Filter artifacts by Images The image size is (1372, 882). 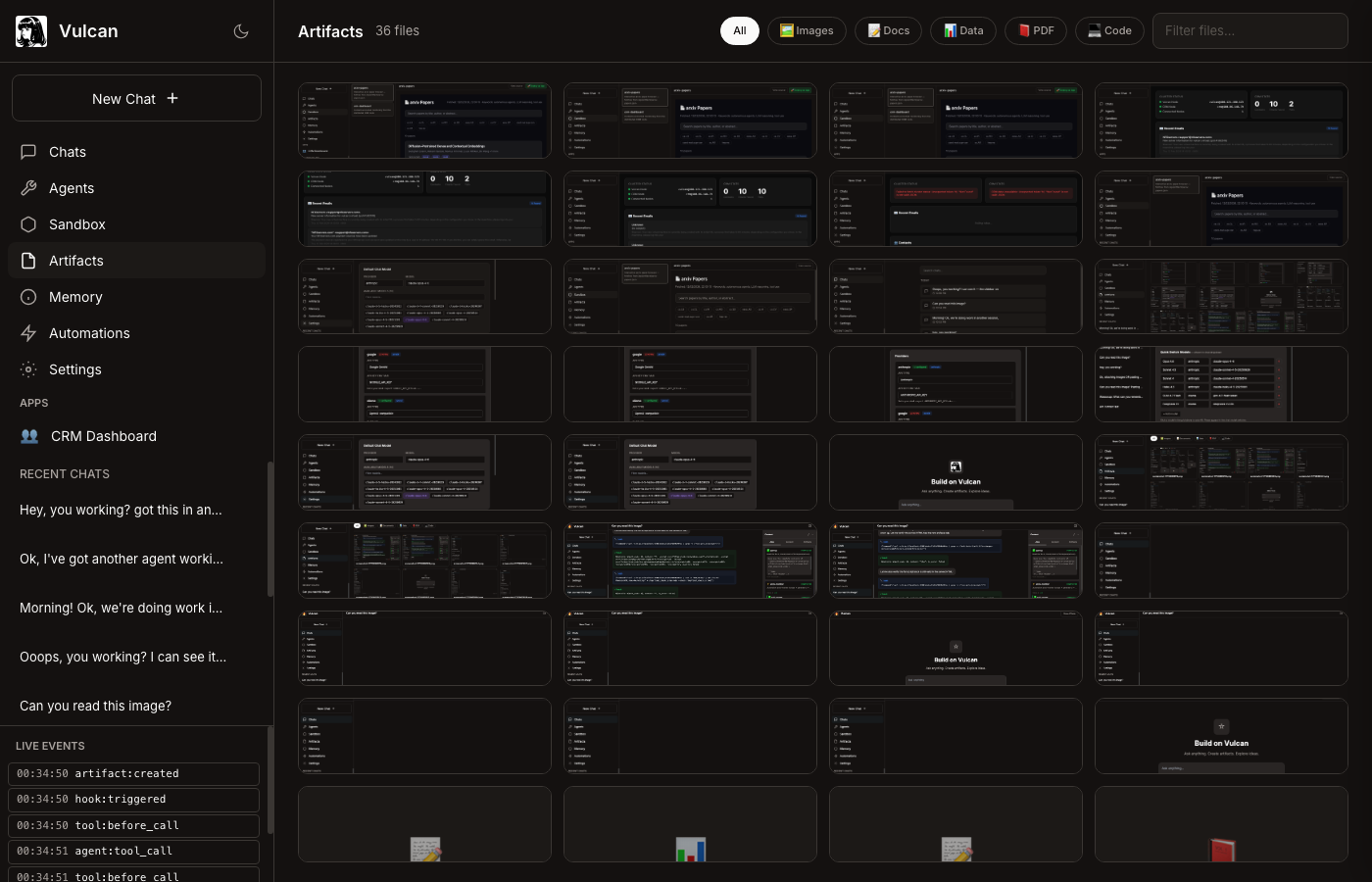pyautogui.click(x=807, y=31)
